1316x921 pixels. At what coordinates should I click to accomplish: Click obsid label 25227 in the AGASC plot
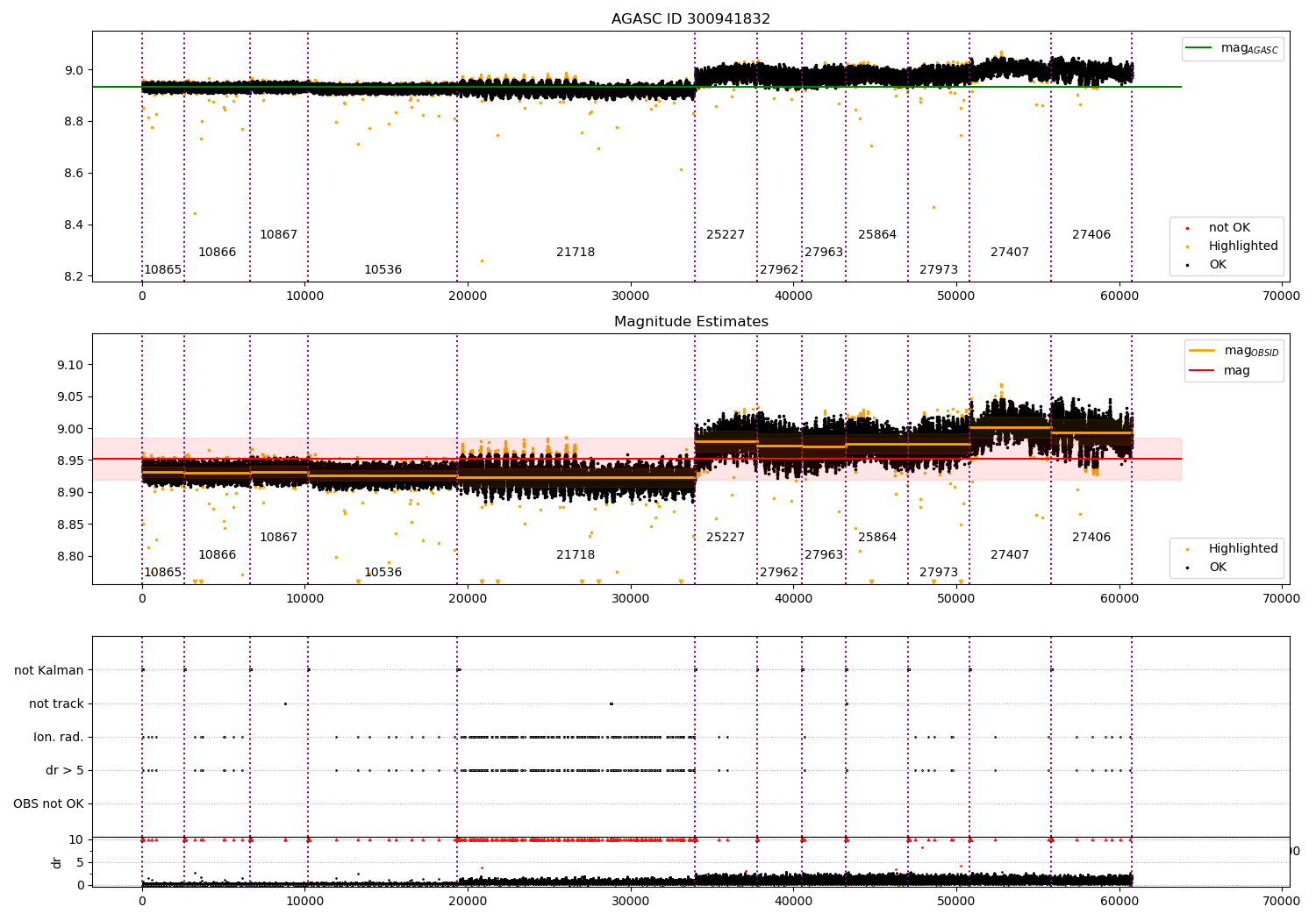click(726, 235)
